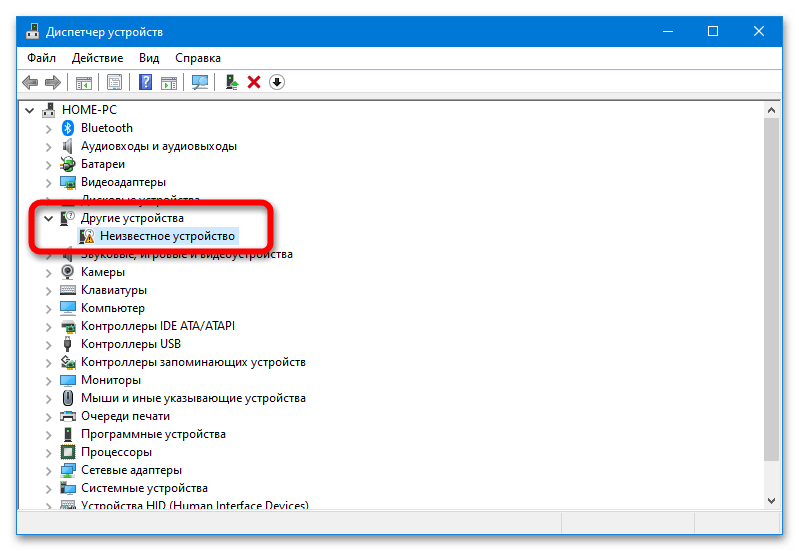This screenshot has width=799, height=551.
Task: Click the Контроллеры USB plug icon
Action: 67,344
